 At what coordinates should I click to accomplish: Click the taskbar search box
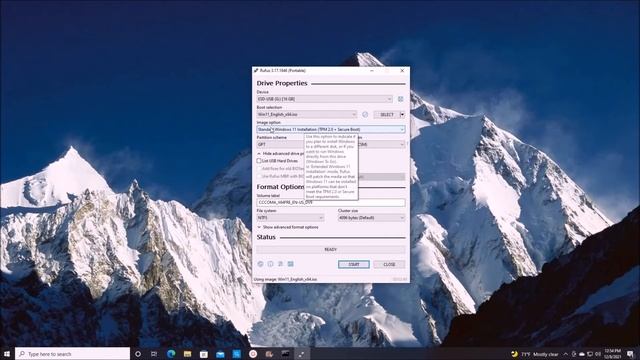pos(73,354)
